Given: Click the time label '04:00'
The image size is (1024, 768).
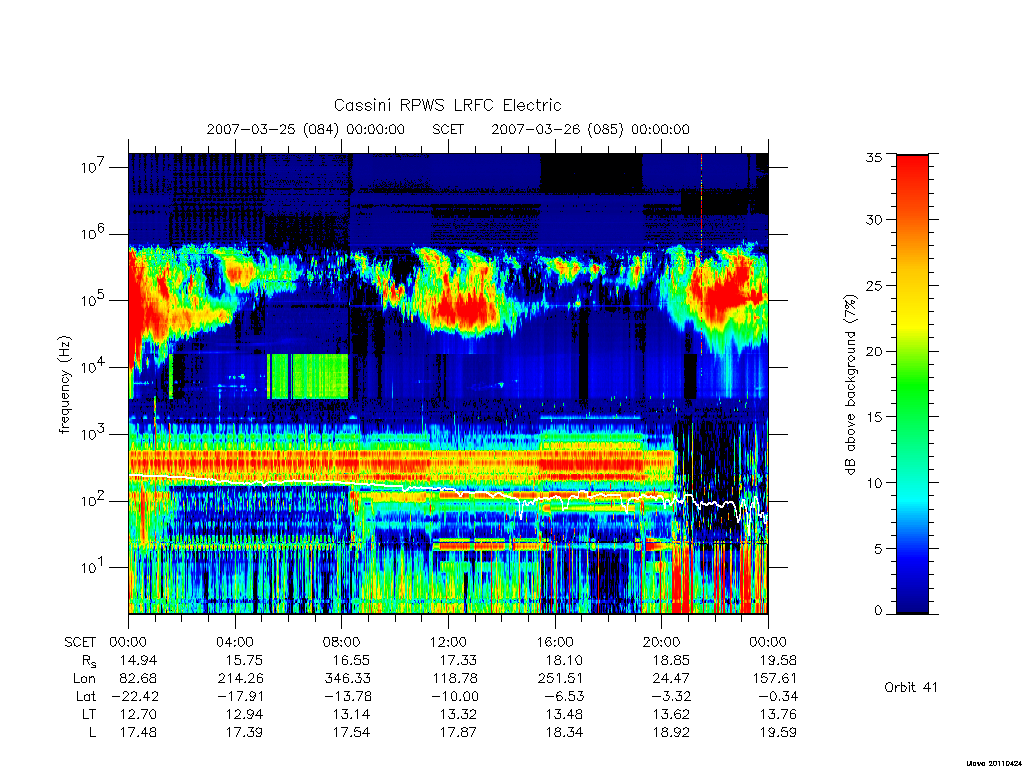Looking at the screenshot, I should (x=235, y=642).
